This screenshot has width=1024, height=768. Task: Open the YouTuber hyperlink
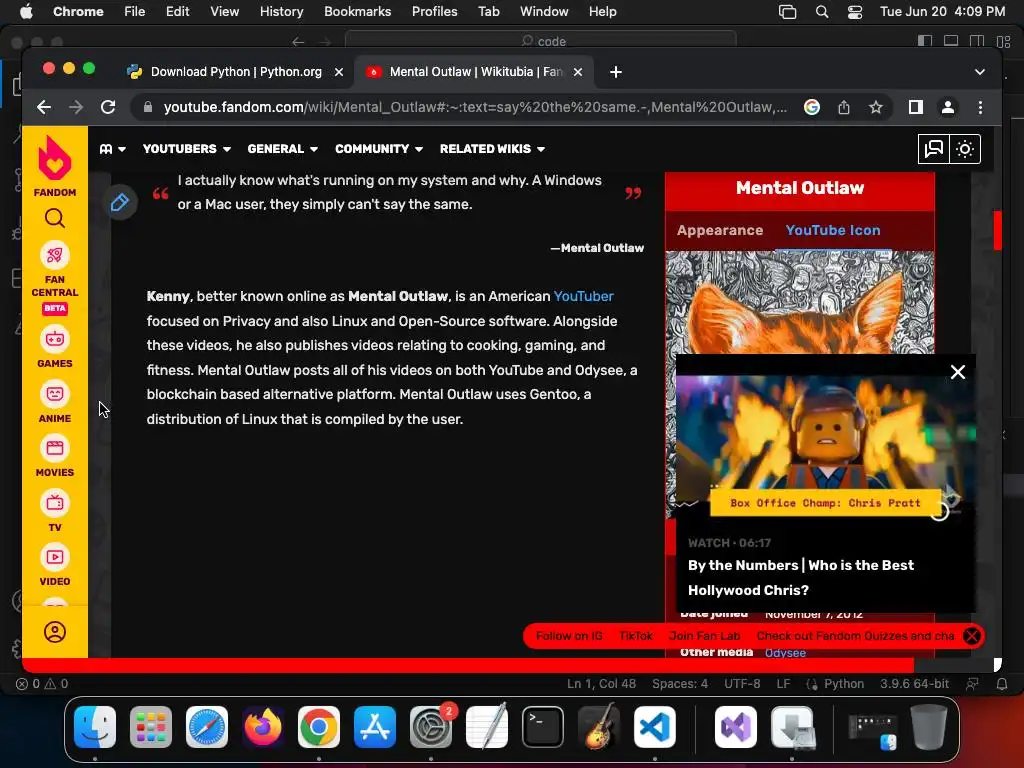(x=583, y=296)
